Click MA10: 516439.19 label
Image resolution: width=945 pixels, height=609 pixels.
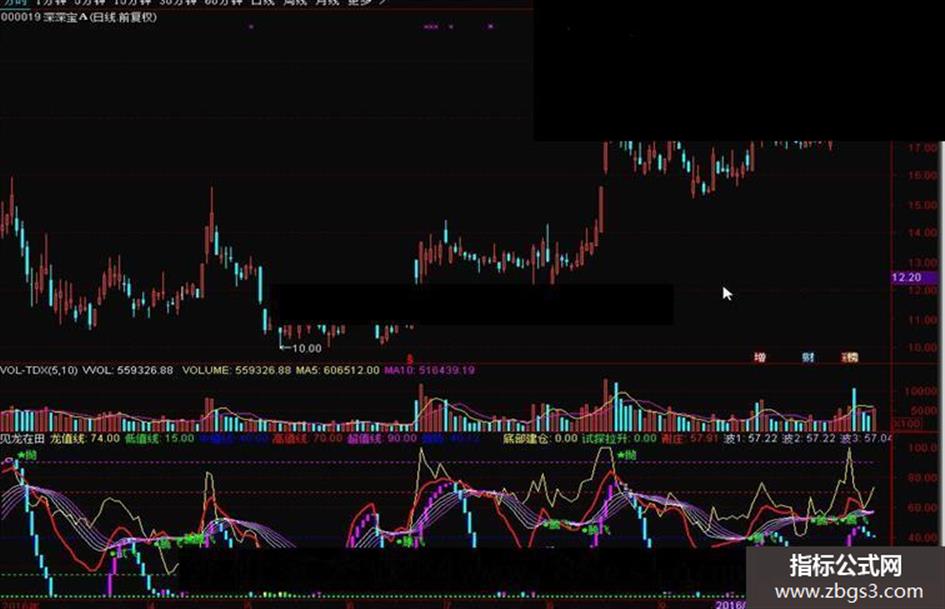coord(430,370)
